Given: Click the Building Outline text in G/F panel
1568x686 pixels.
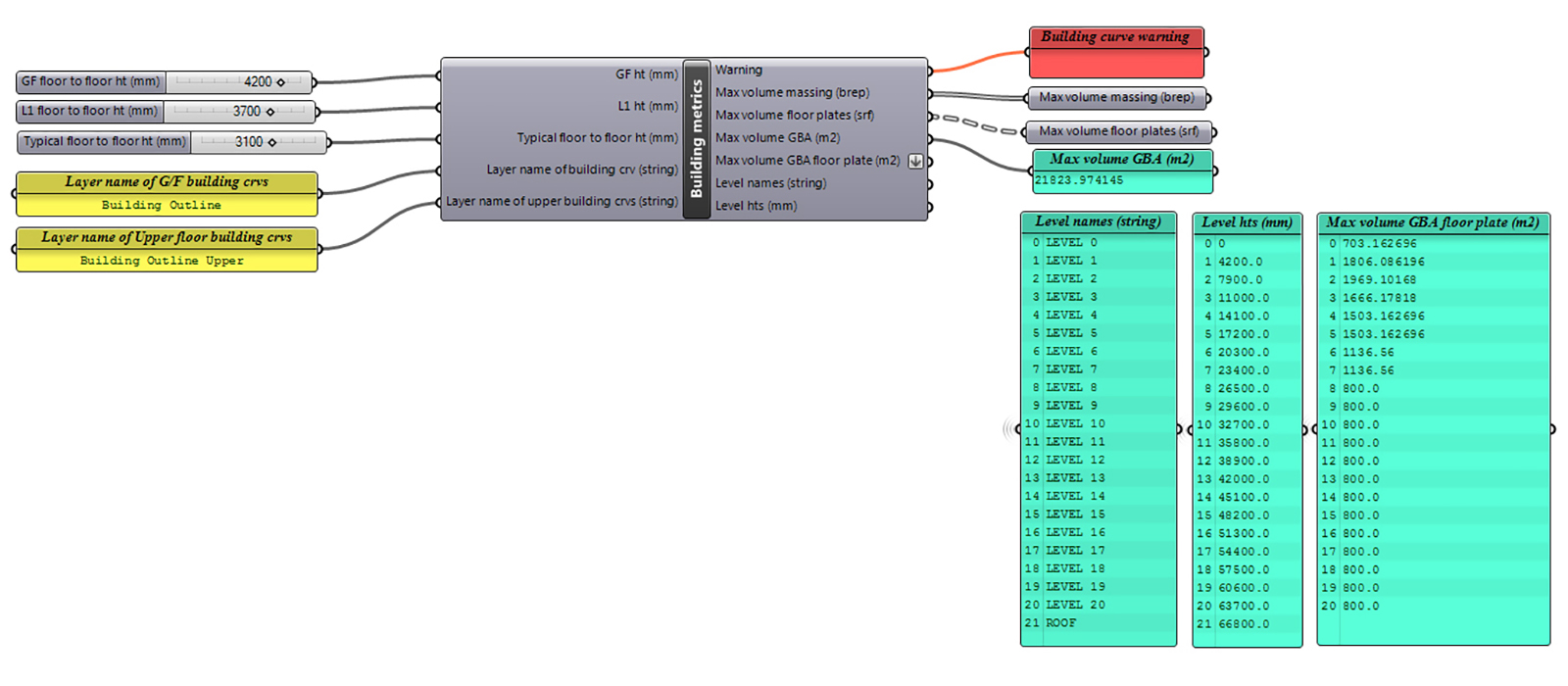Looking at the screenshot, I should point(162,205).
